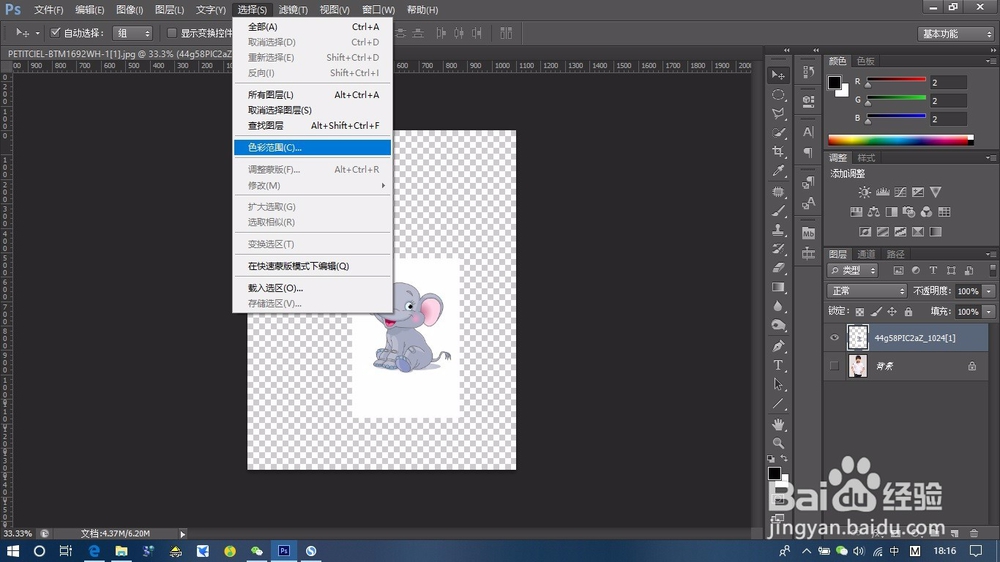Choose Edit in Quick Mask Mode
This screenshot has height=562, width=1000.
point(312,266)
